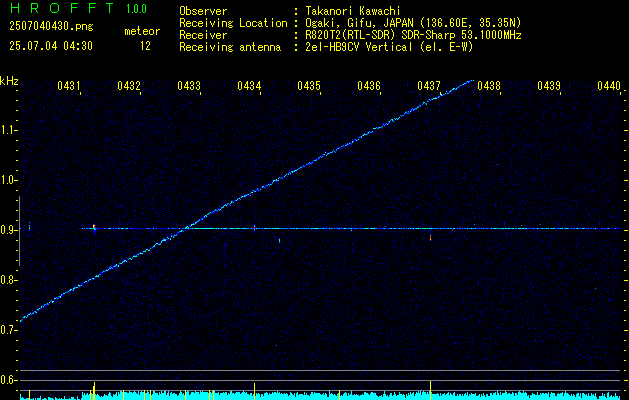Click the meteor count value 12
The width and height of the screenshot is (629, 400).
click(145, 46)
